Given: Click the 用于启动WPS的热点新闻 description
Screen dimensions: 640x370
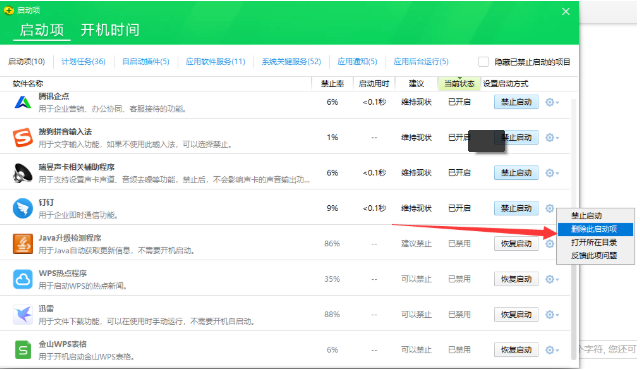Looking at the screenshot, I should point(82,286).
